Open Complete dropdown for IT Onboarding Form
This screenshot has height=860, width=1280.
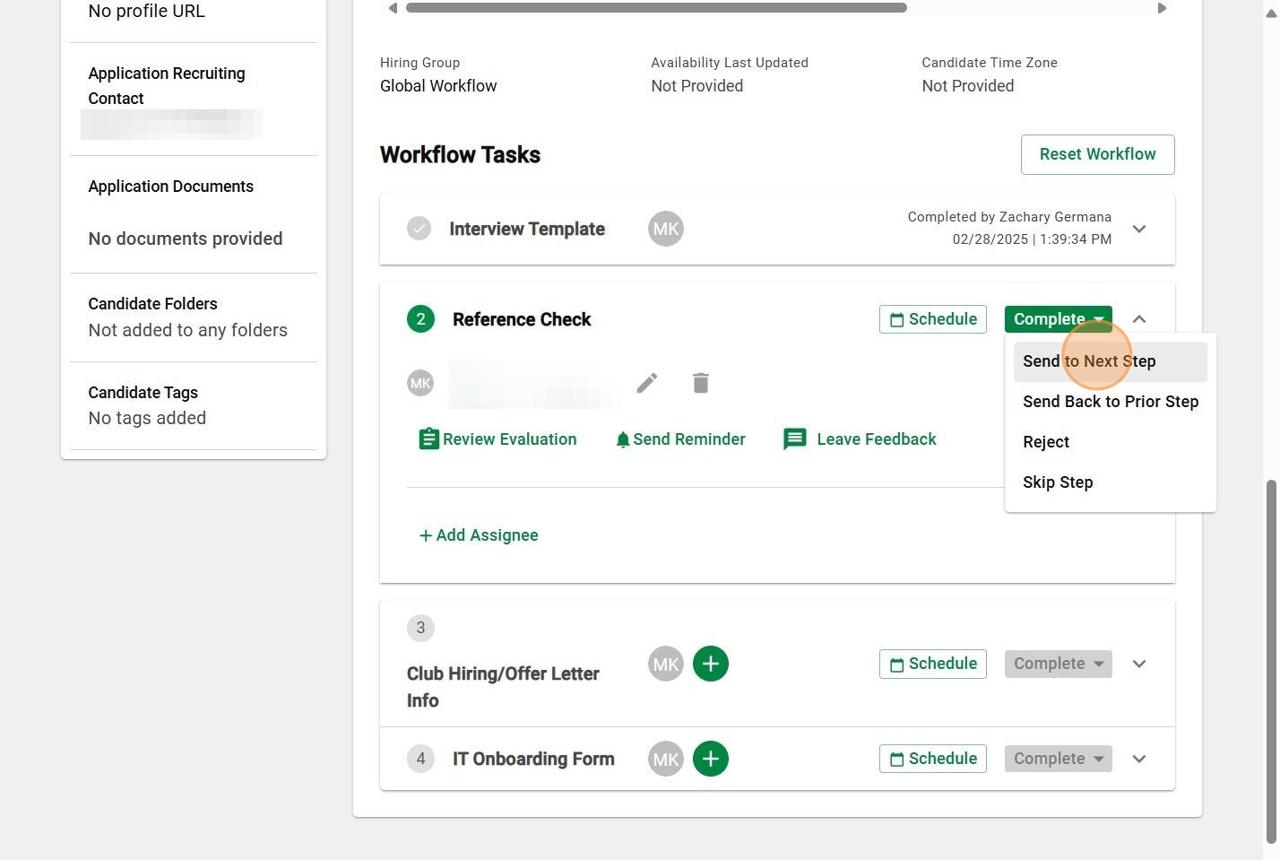(x=1058, y=759)
